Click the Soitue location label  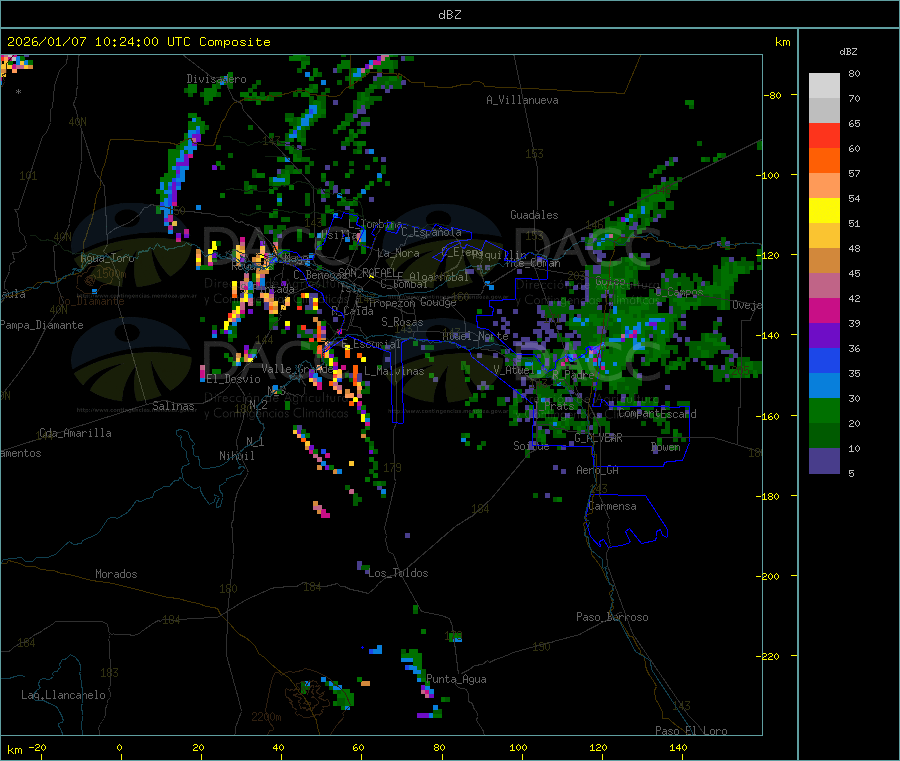[531, 446]
